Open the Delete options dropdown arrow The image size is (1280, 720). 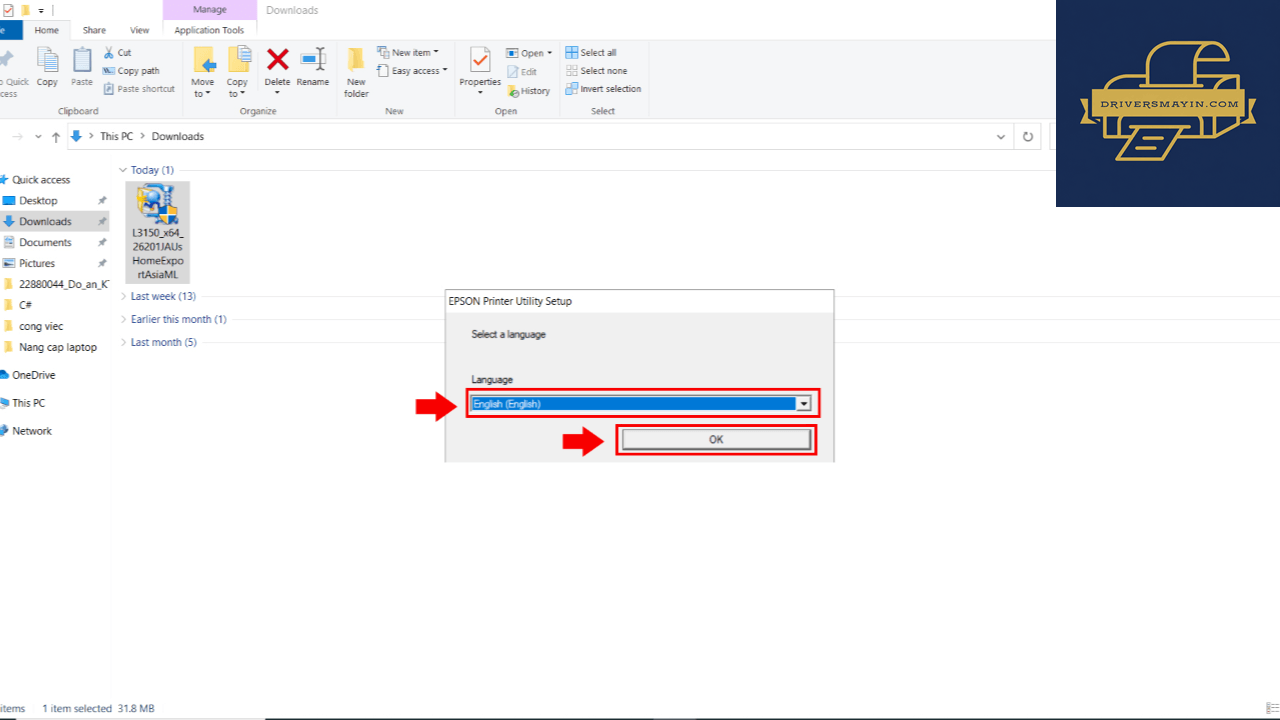[277, 91]
